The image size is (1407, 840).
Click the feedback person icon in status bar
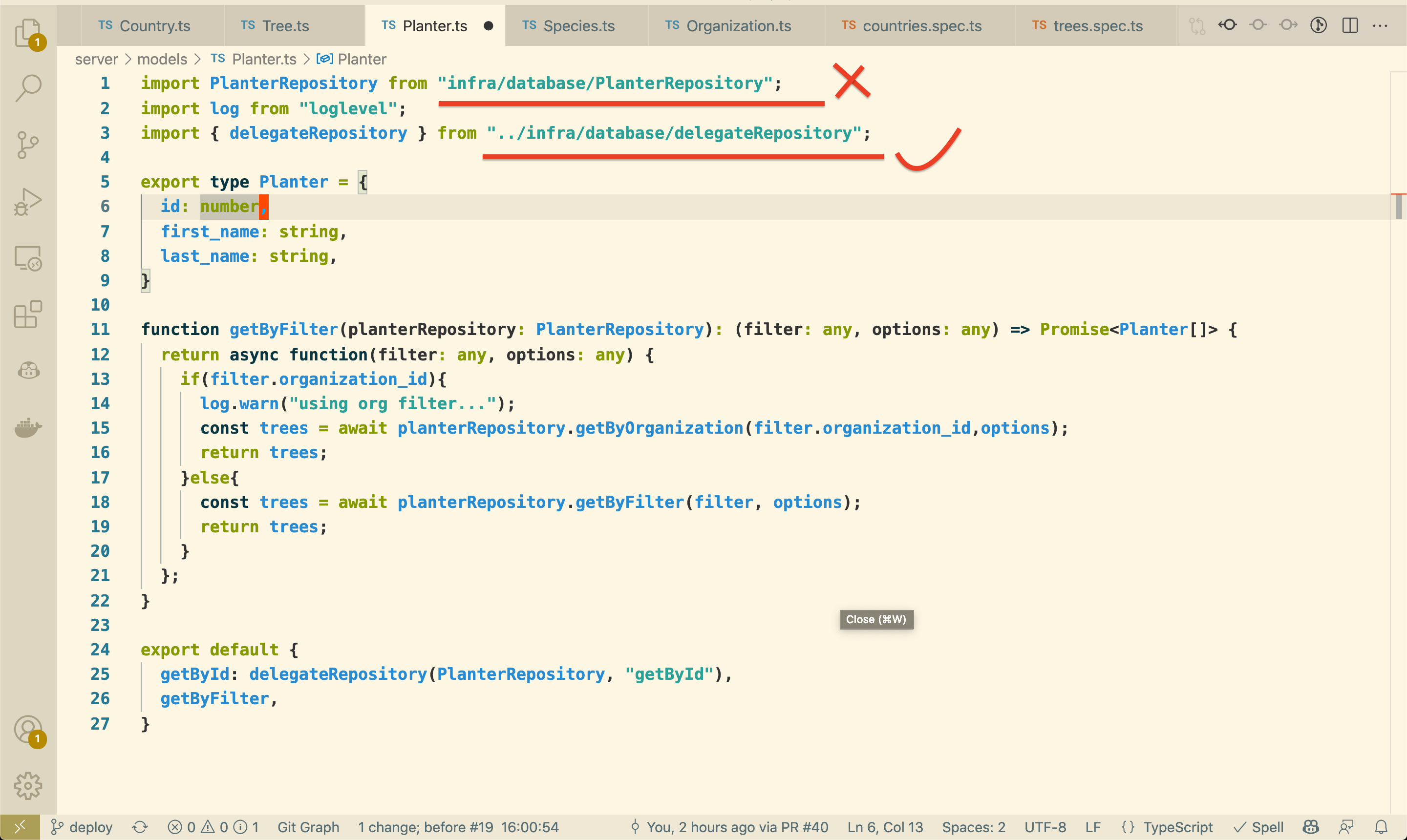coord(1346,827)
